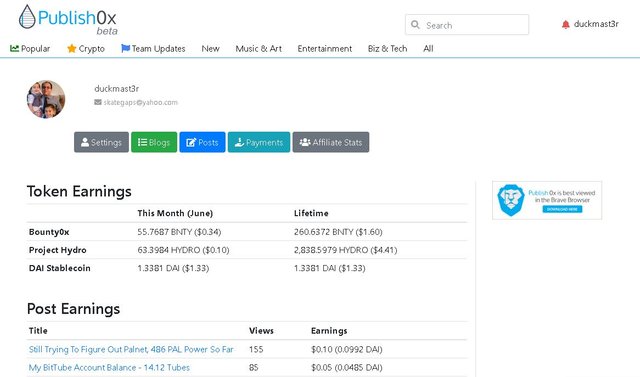Click the '55.7687 BNTY ($0.34)' value
The height and width of the screenshot is (377, 640).
click(x=179, y=232)
